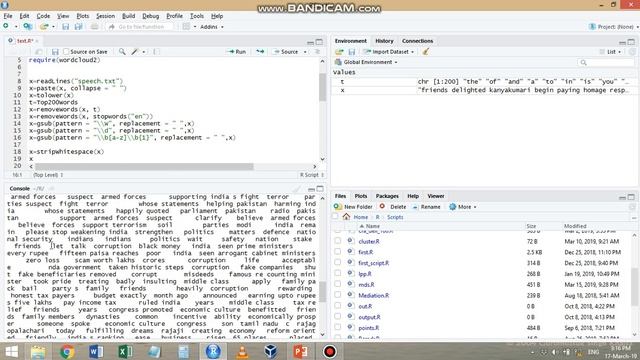
Task: Click the Print icon in main toolbar
Action: pos(94,27)
